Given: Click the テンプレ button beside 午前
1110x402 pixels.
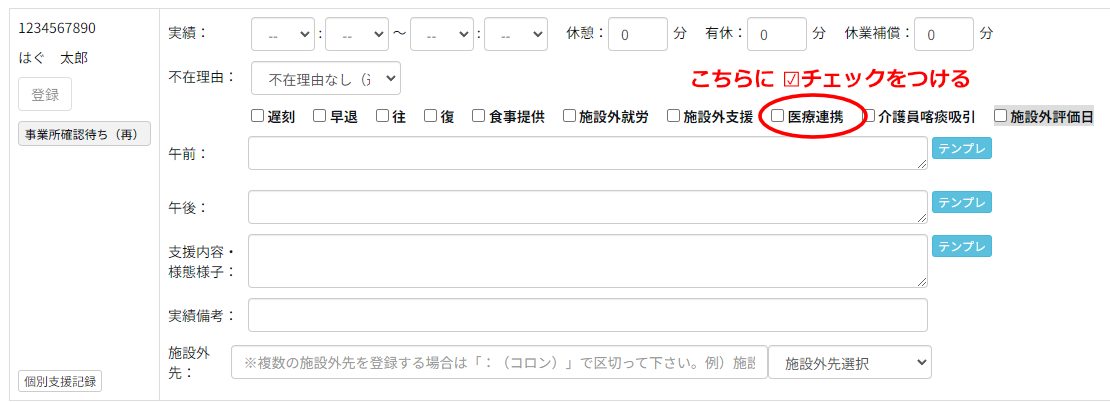Looking at the screenshot, I should [961, 149].
